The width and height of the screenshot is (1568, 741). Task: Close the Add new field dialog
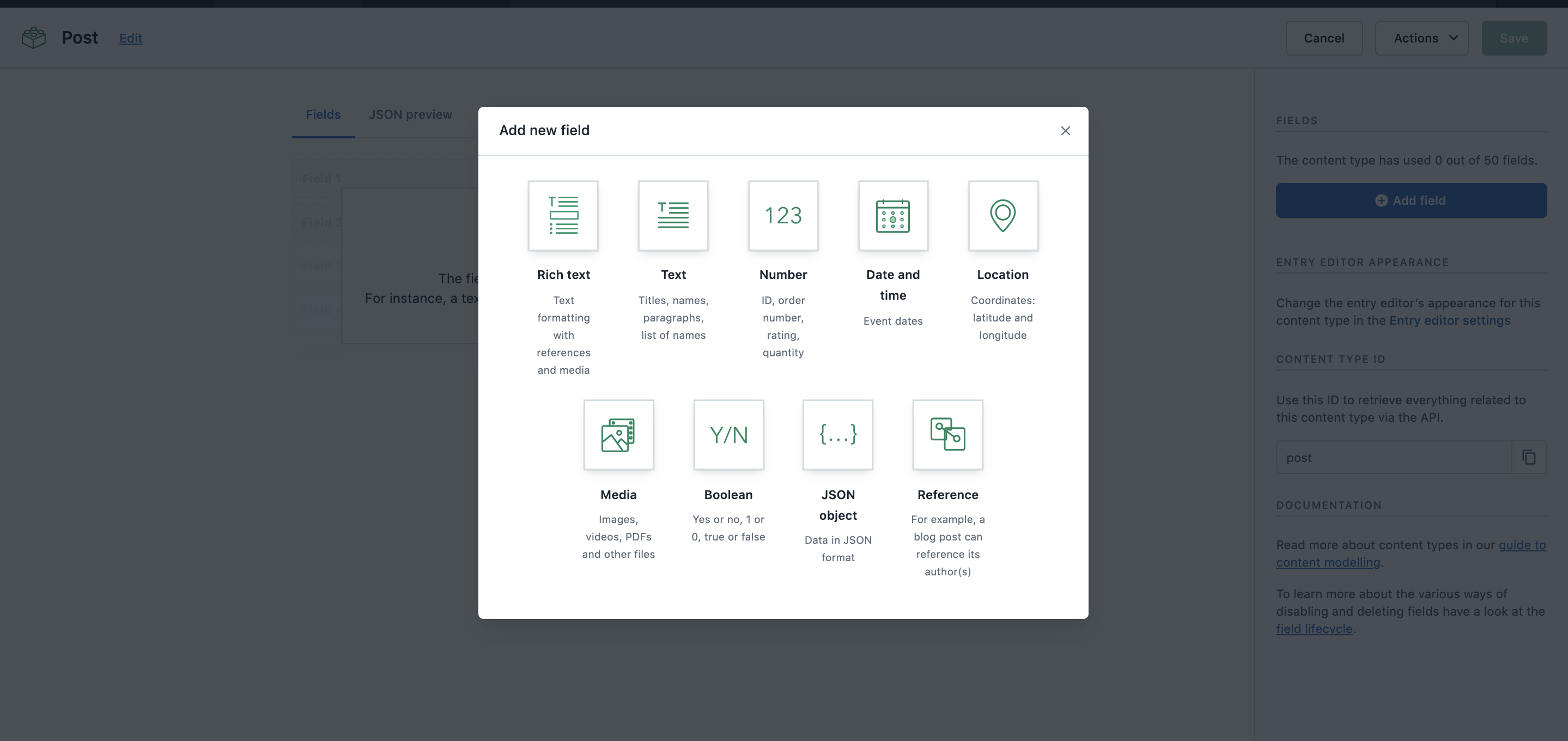pyautogui.click(x=1065, y=131)
